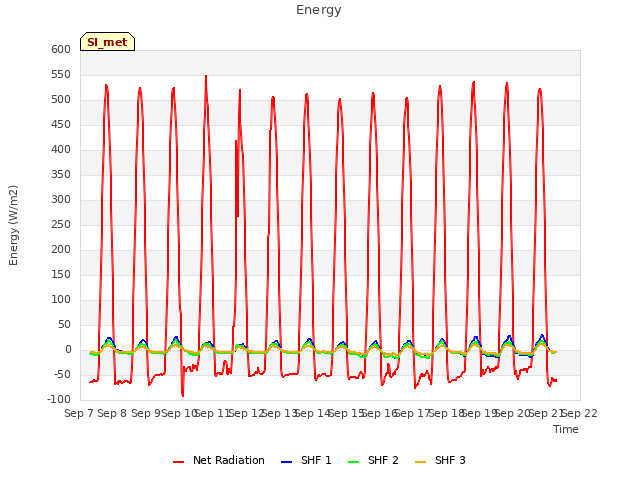Click the Sep 8 x-axis date label
Screen dimensions: 640x480
click(112, 413)
